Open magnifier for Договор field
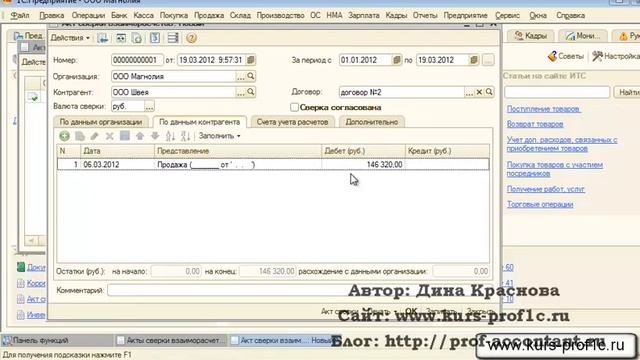This screenshot has height=360, width=640. click(489, 92)
